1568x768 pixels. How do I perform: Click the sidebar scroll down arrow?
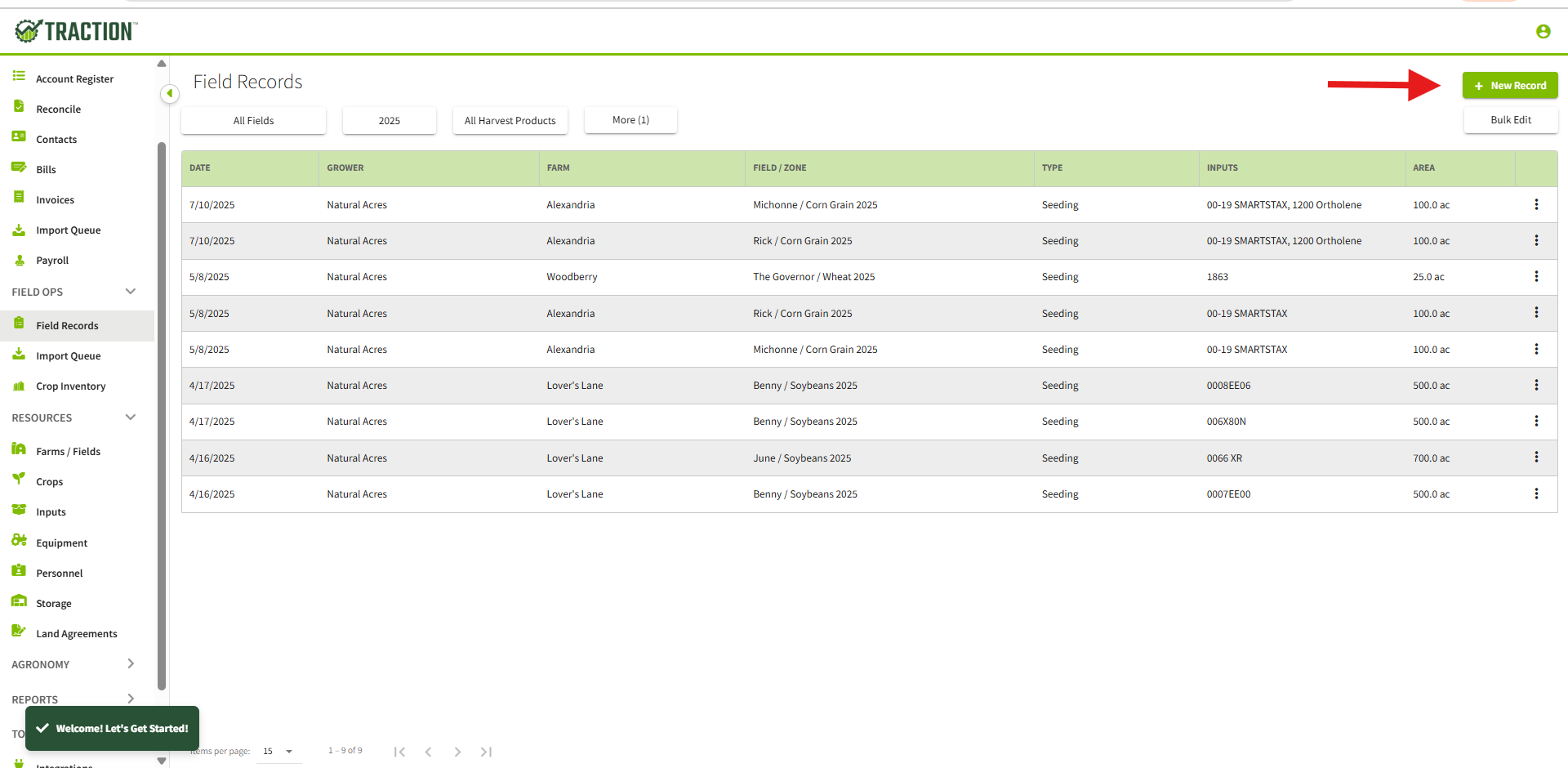[x=162, y=761]
